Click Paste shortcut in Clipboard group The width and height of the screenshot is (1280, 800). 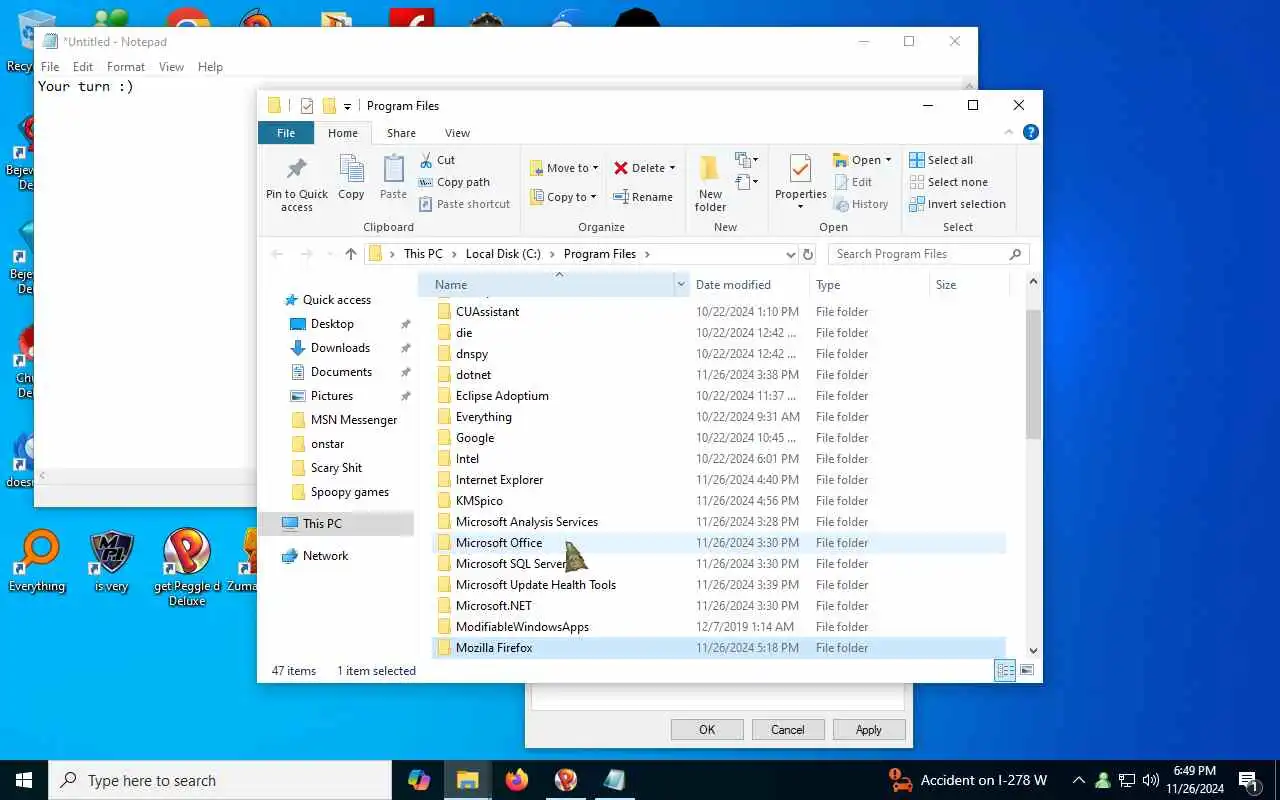[x=464, y=204]
